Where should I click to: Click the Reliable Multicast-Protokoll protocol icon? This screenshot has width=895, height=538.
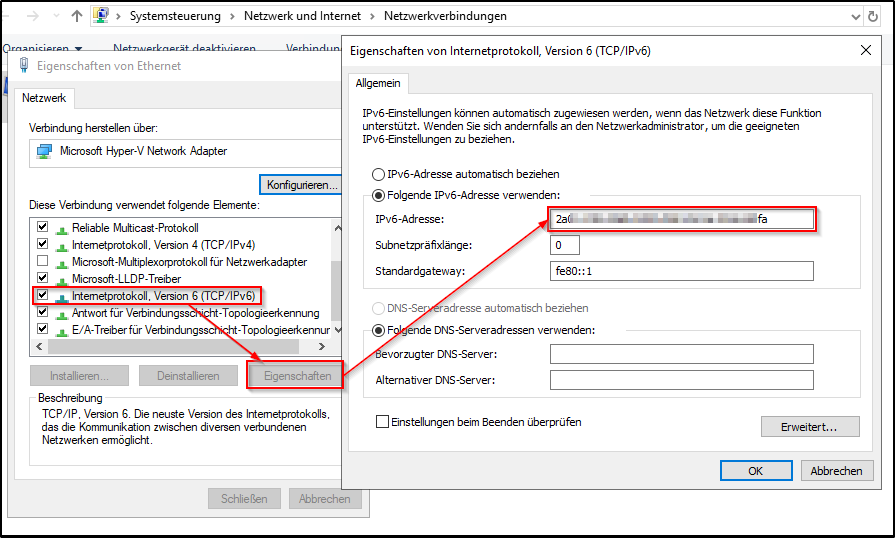click(x=63, y=228)
